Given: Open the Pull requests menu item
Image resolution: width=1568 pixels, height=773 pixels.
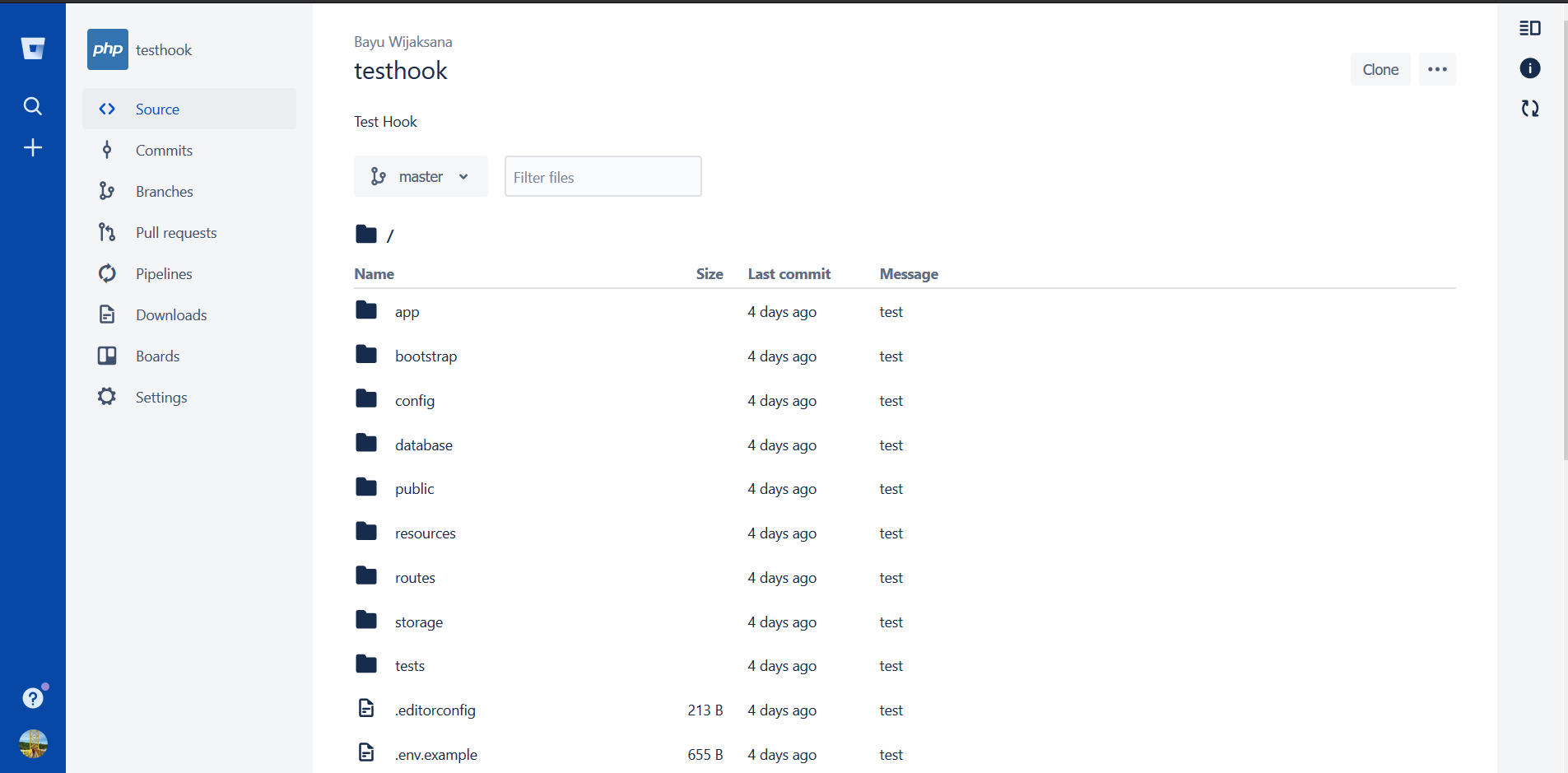Looking at the screenshot, I should [189, 232].
